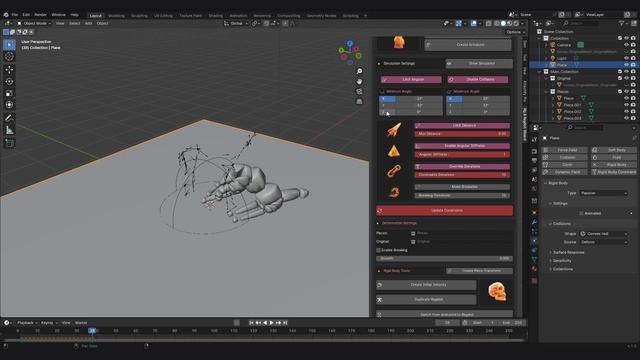Viewport: 640px width, 360px height.
Task: Click the navigation axis gizmo
Action: [x=350, y=52]
